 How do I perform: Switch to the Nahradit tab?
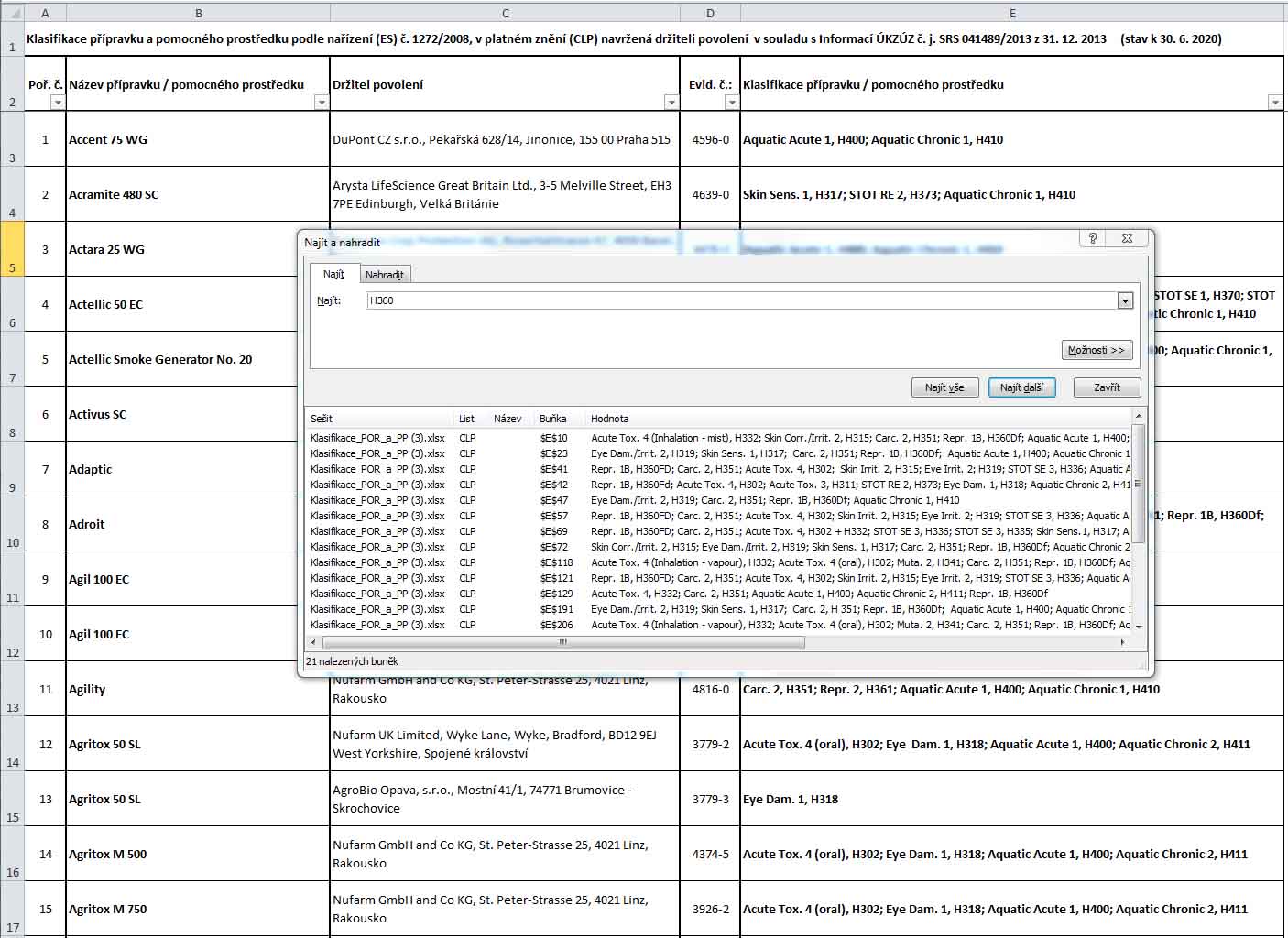point(384,275)
